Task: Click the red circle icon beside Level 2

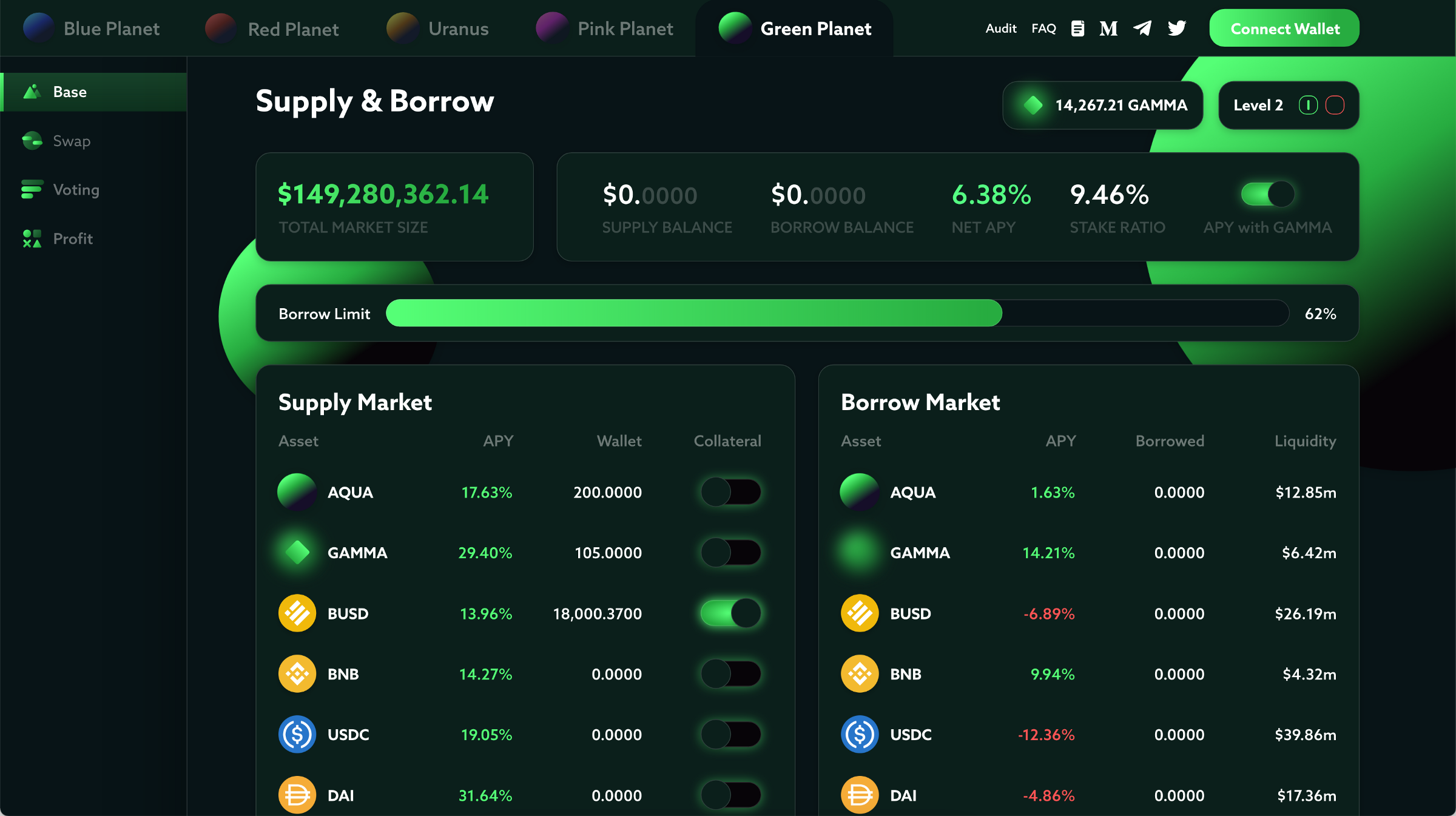Action: click(1335, 105)
